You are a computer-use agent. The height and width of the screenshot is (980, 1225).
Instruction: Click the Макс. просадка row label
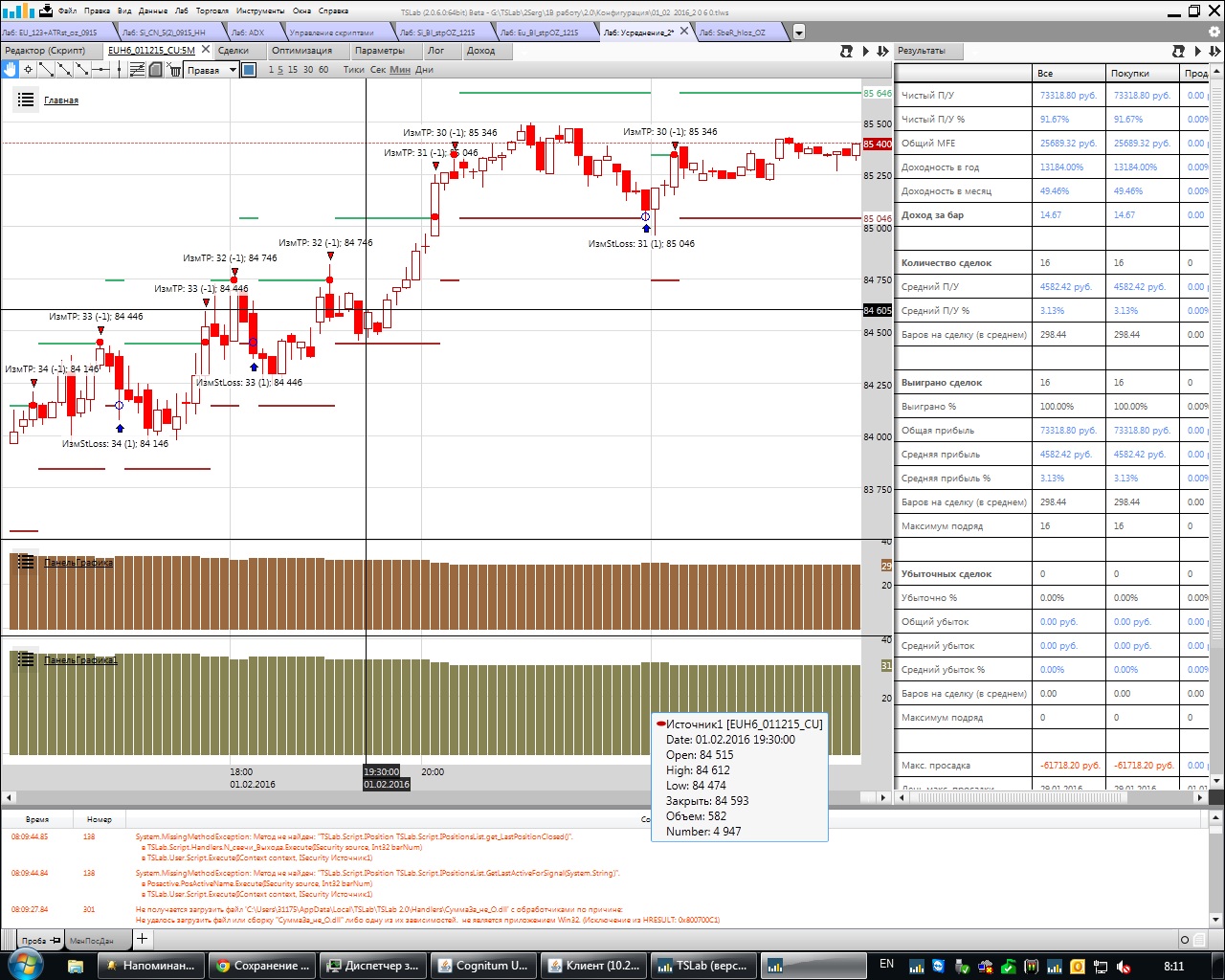coord(935,766)
